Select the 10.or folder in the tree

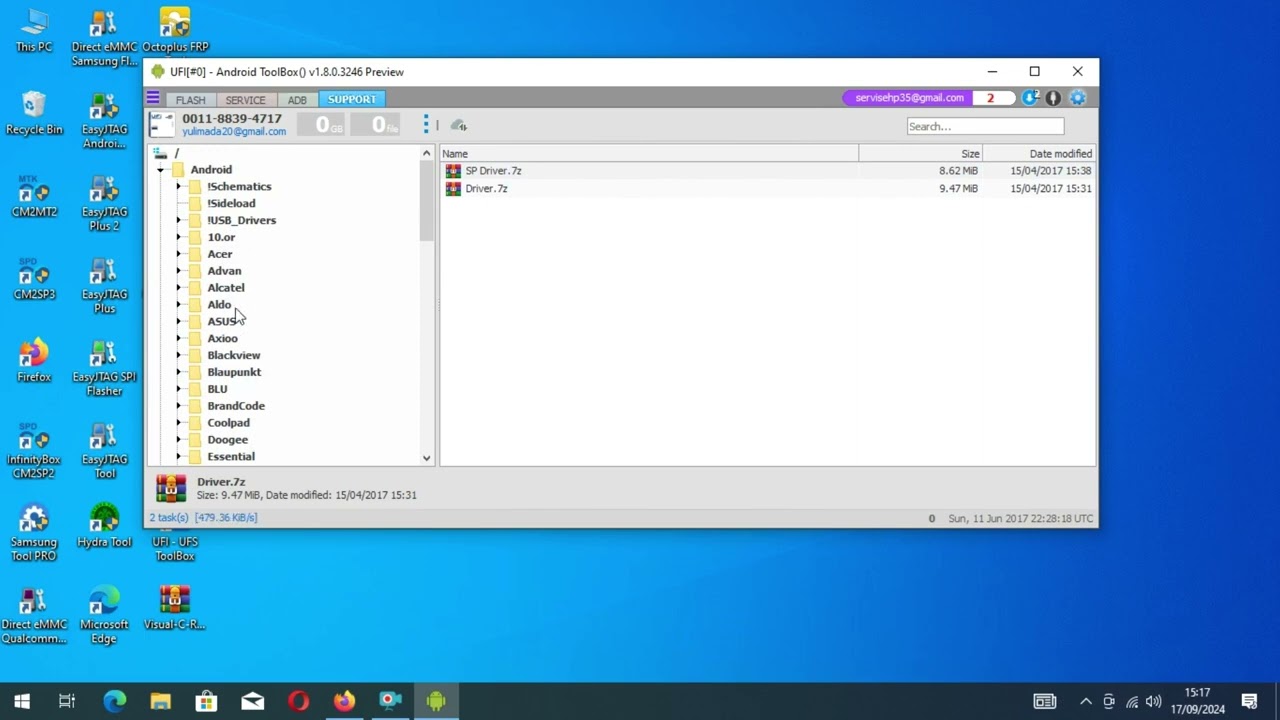221,238
